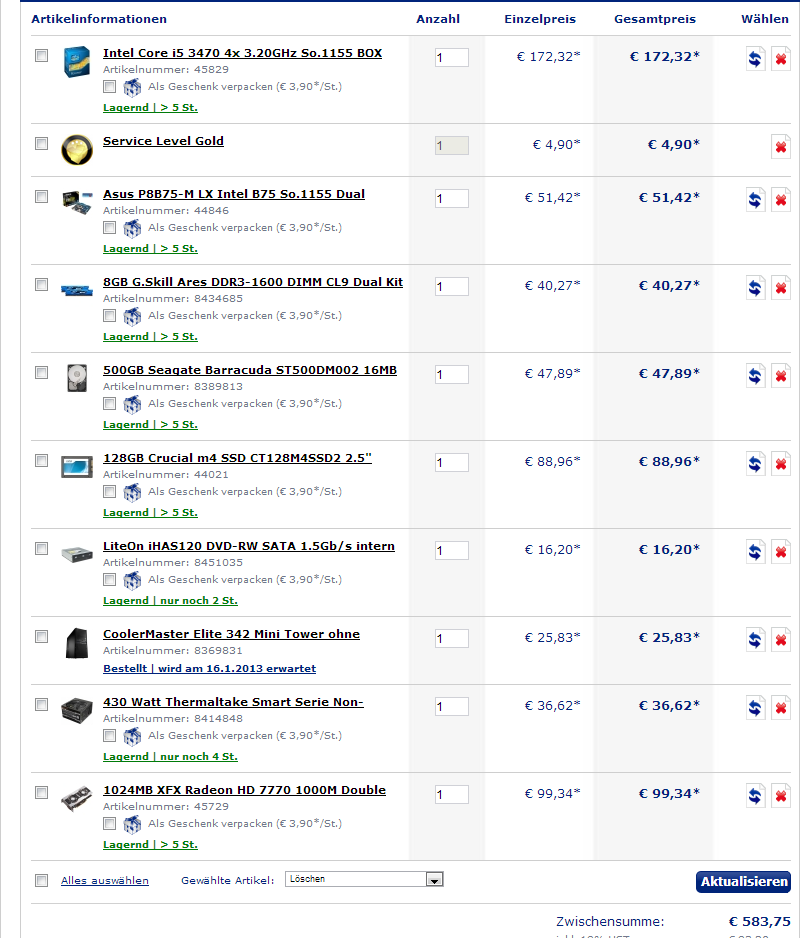
Task: Click refresh icon for Crucial m4 SSD
Action: point(755,464)
